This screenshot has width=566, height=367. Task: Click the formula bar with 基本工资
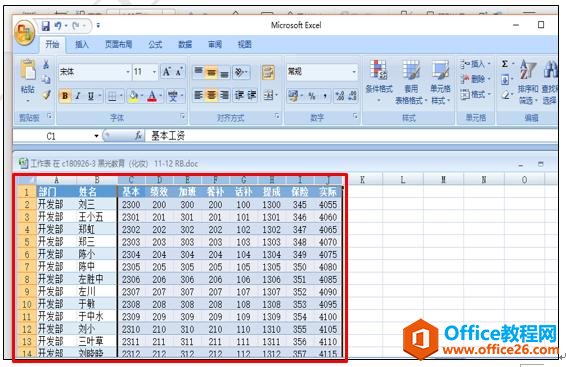coord(350,136)
